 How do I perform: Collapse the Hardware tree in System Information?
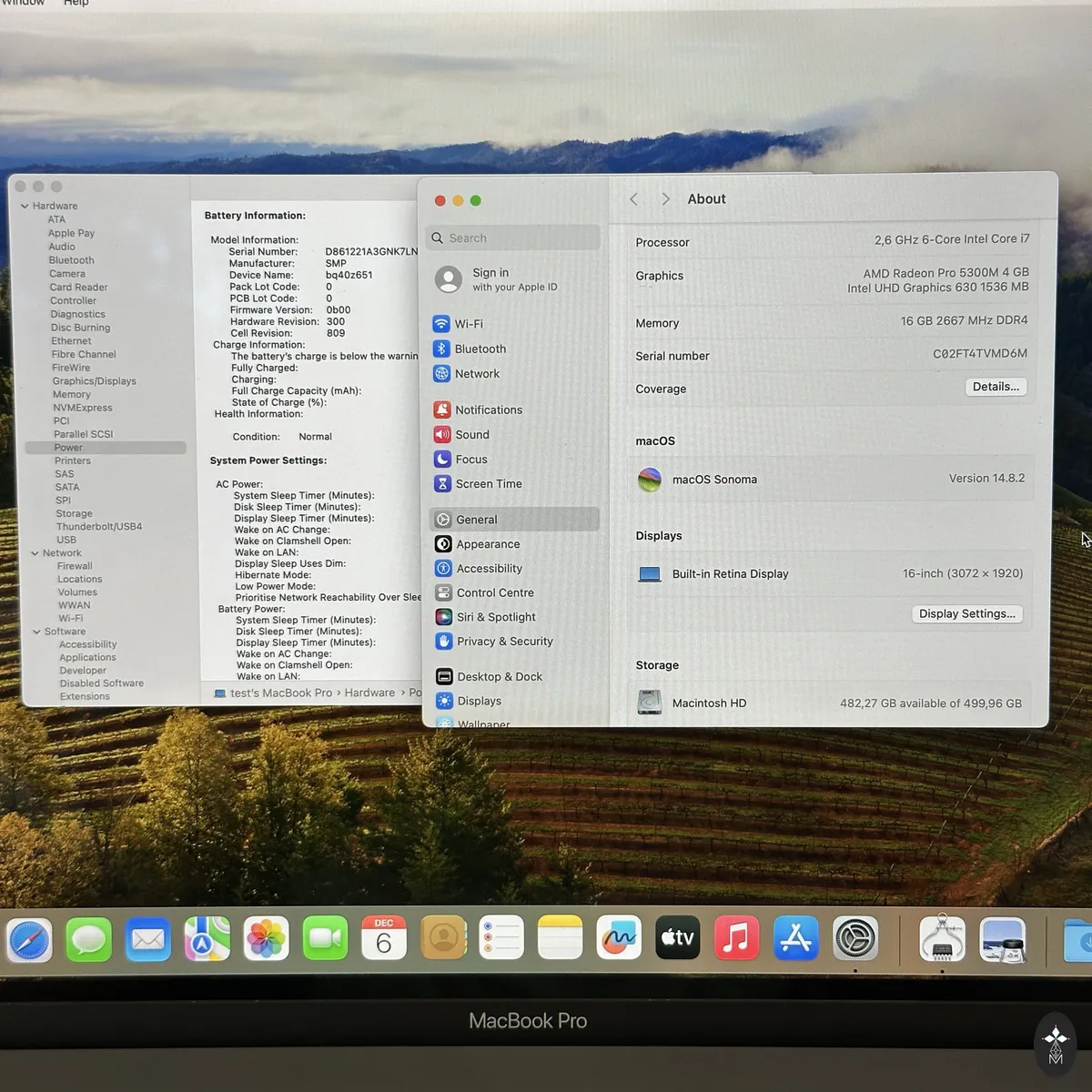[x=25, y=207]
